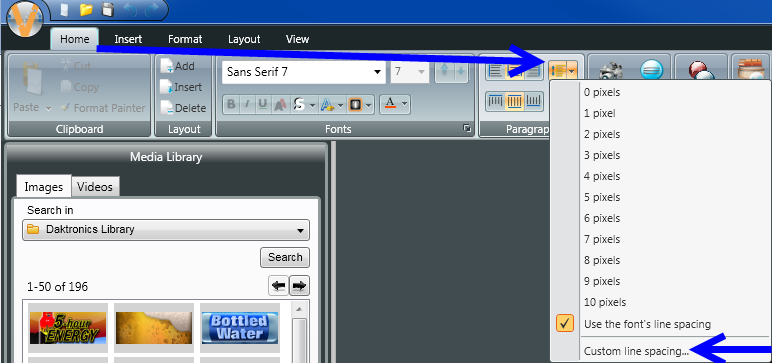Insert a layout in the Layout group
The height and width of the screenshot is (363, 772).
[x=181, y=87]
